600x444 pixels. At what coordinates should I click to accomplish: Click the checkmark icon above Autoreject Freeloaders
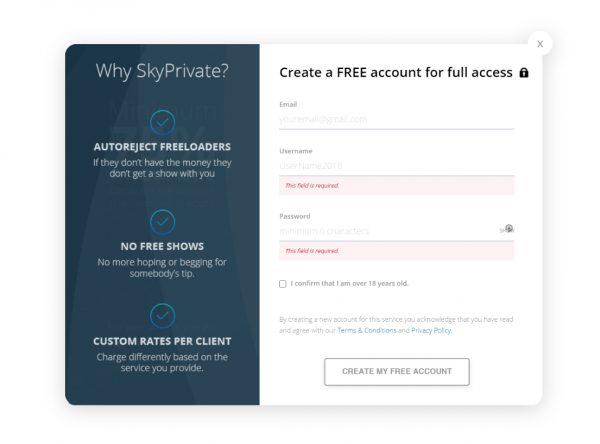click(x=162, y=122)
